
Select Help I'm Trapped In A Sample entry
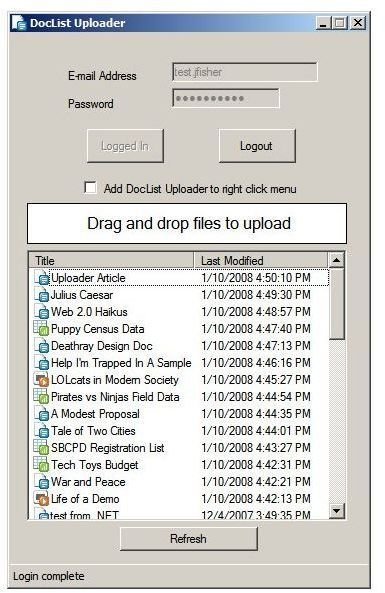[121, 363]
